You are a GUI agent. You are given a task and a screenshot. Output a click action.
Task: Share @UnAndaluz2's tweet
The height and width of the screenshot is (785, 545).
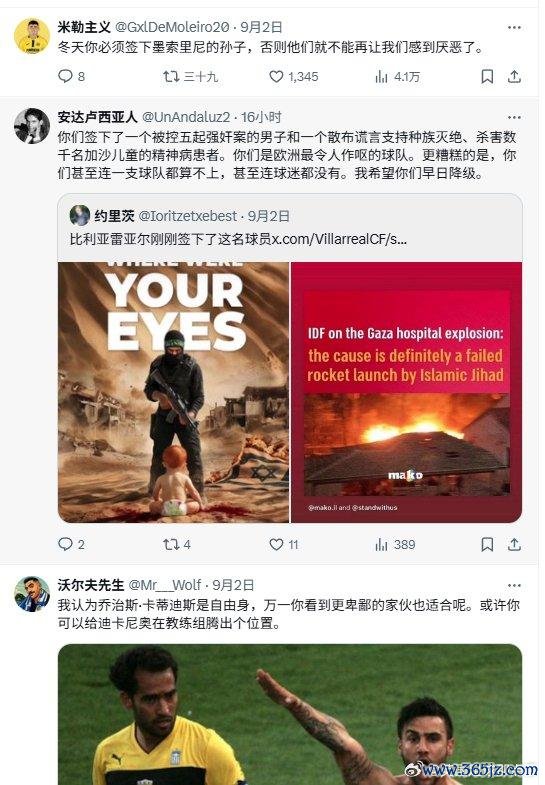(x=514, y=544)
